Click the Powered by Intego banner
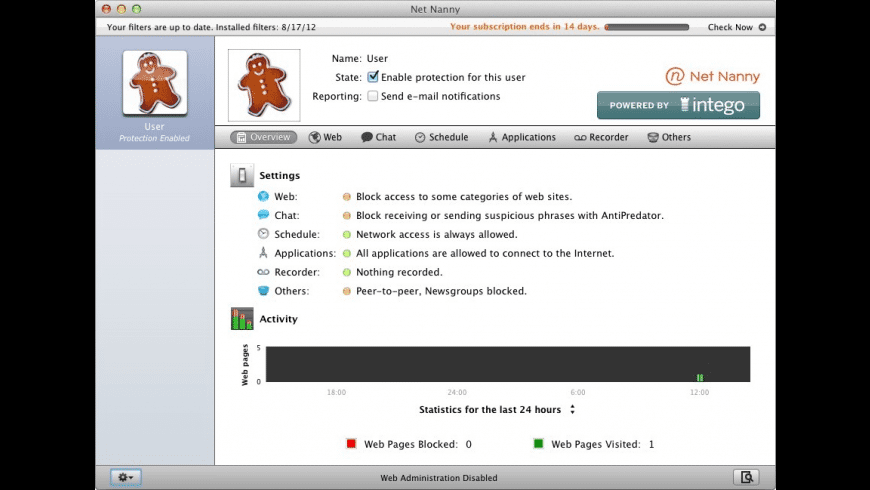Screen dimensions: 870x490 point(678,105)
